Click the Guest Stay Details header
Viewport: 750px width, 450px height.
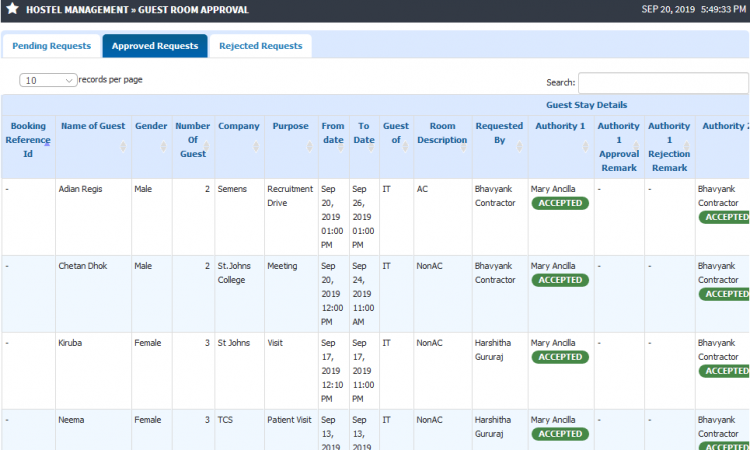point(586,105)
